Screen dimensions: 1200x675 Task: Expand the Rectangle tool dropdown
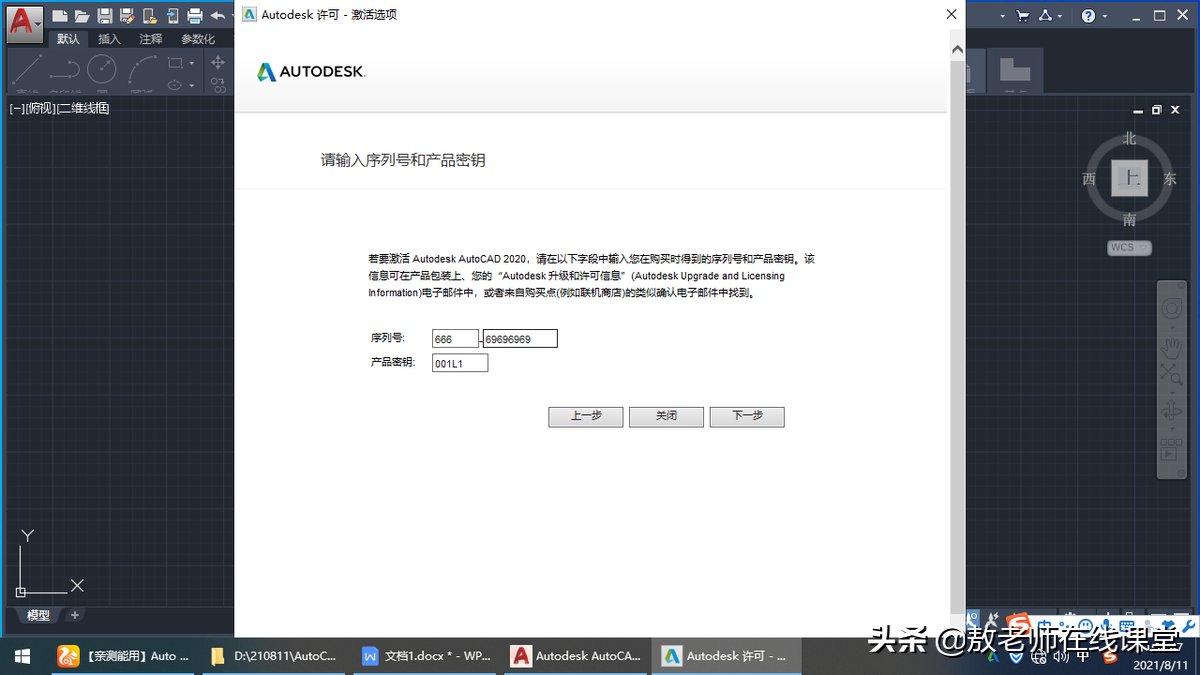[192, 63]
